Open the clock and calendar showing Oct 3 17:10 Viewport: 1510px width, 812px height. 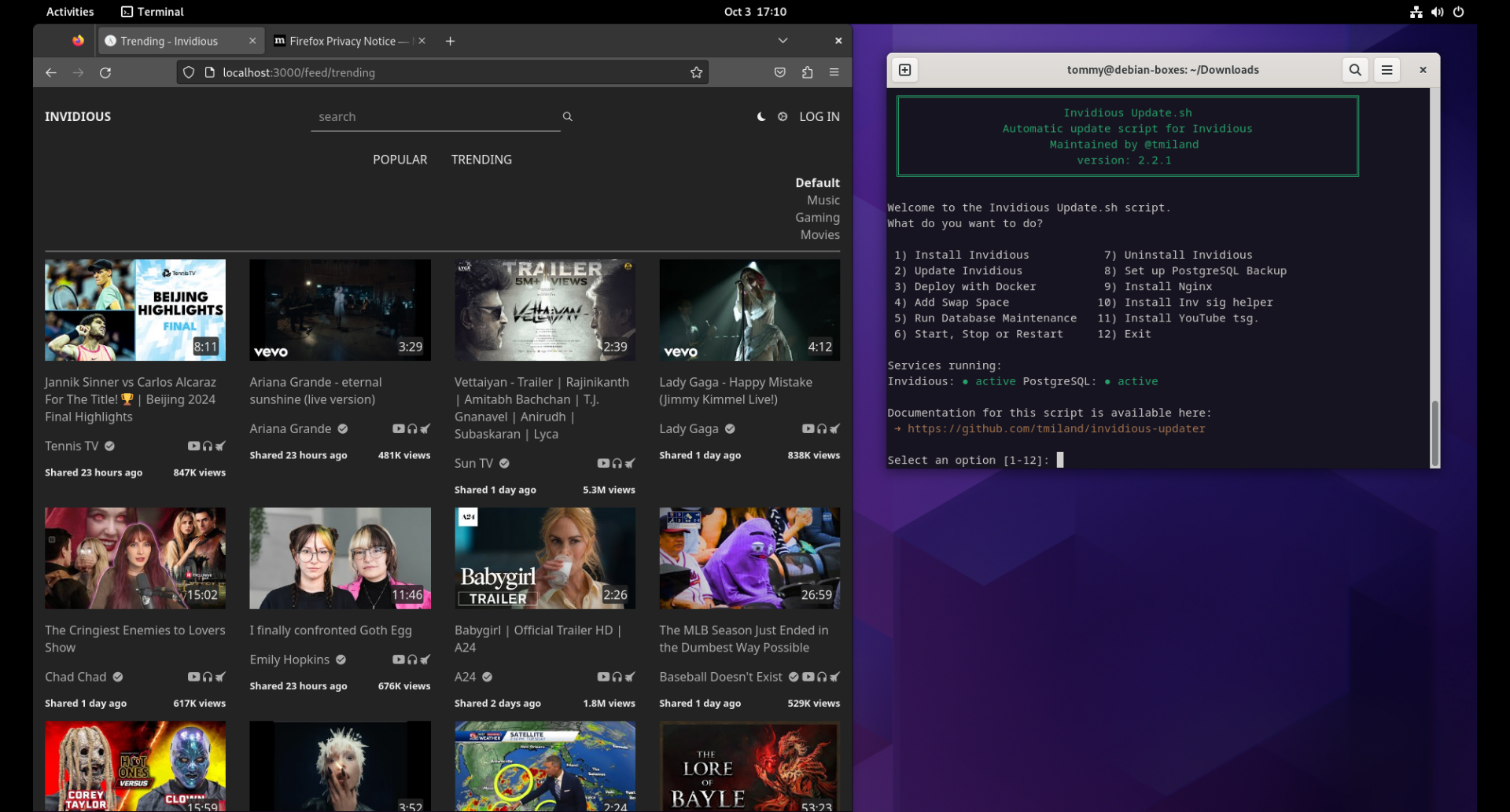click(755, 12)
